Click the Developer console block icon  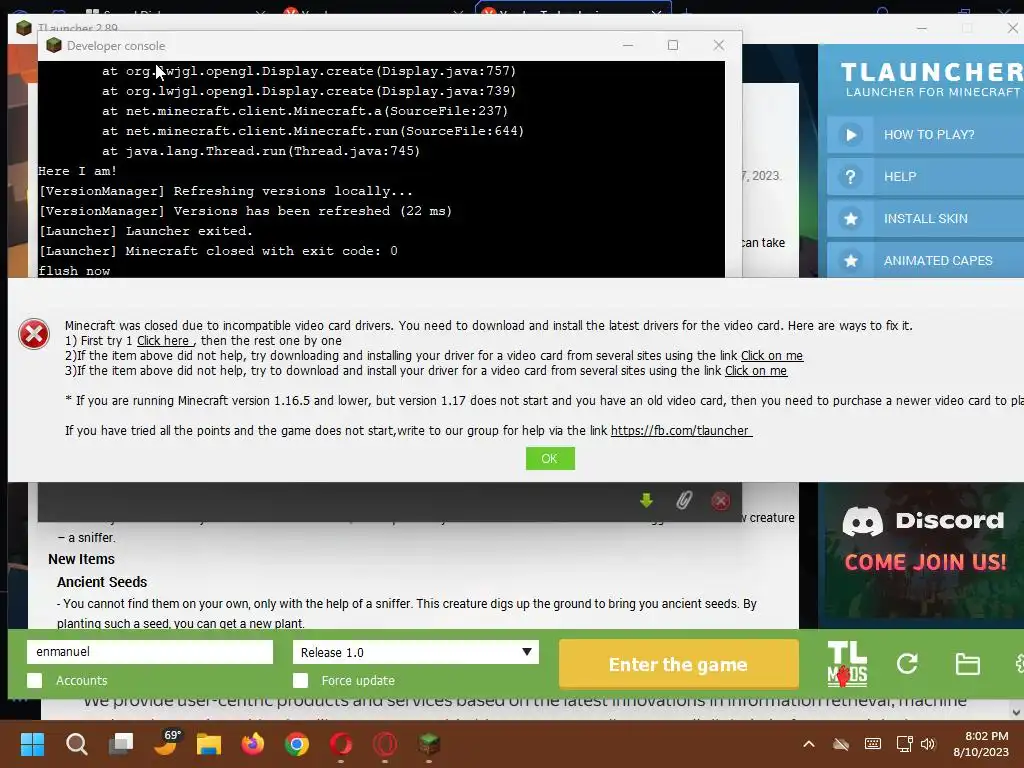pyautogui.click(x=54, y=46)
